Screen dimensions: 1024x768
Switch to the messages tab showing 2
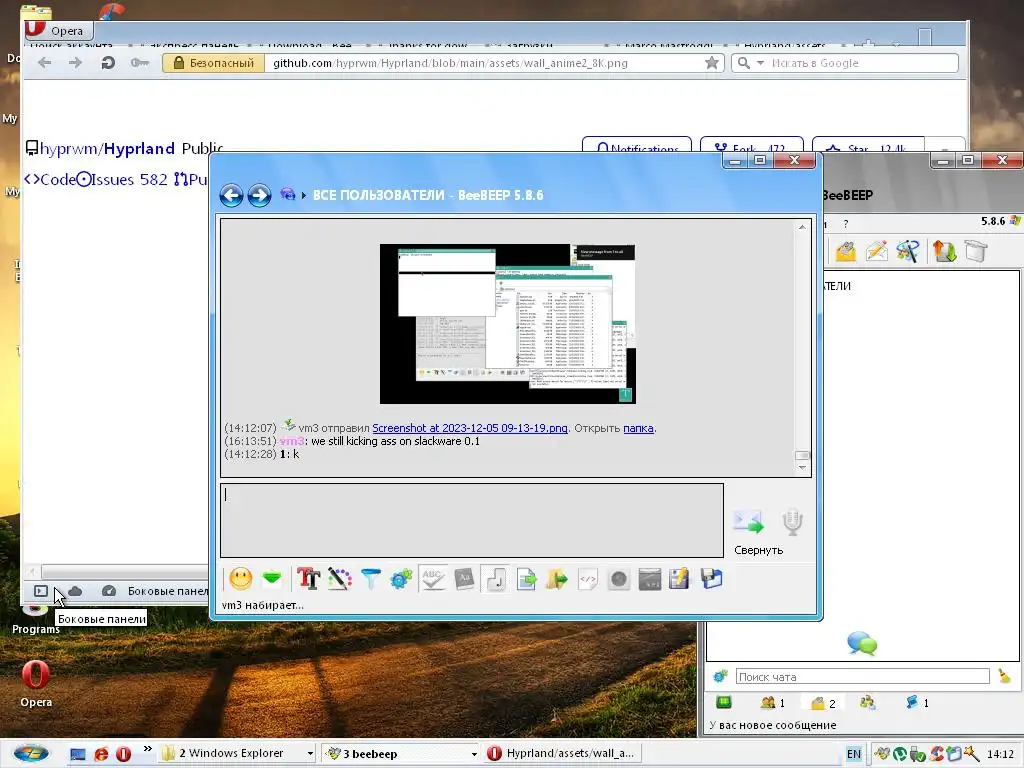(x=823, y=703)
